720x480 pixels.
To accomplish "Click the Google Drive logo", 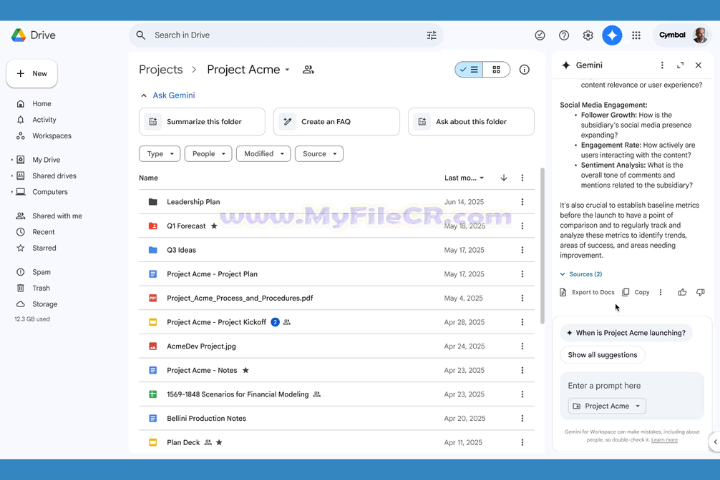I will point(18,35).
